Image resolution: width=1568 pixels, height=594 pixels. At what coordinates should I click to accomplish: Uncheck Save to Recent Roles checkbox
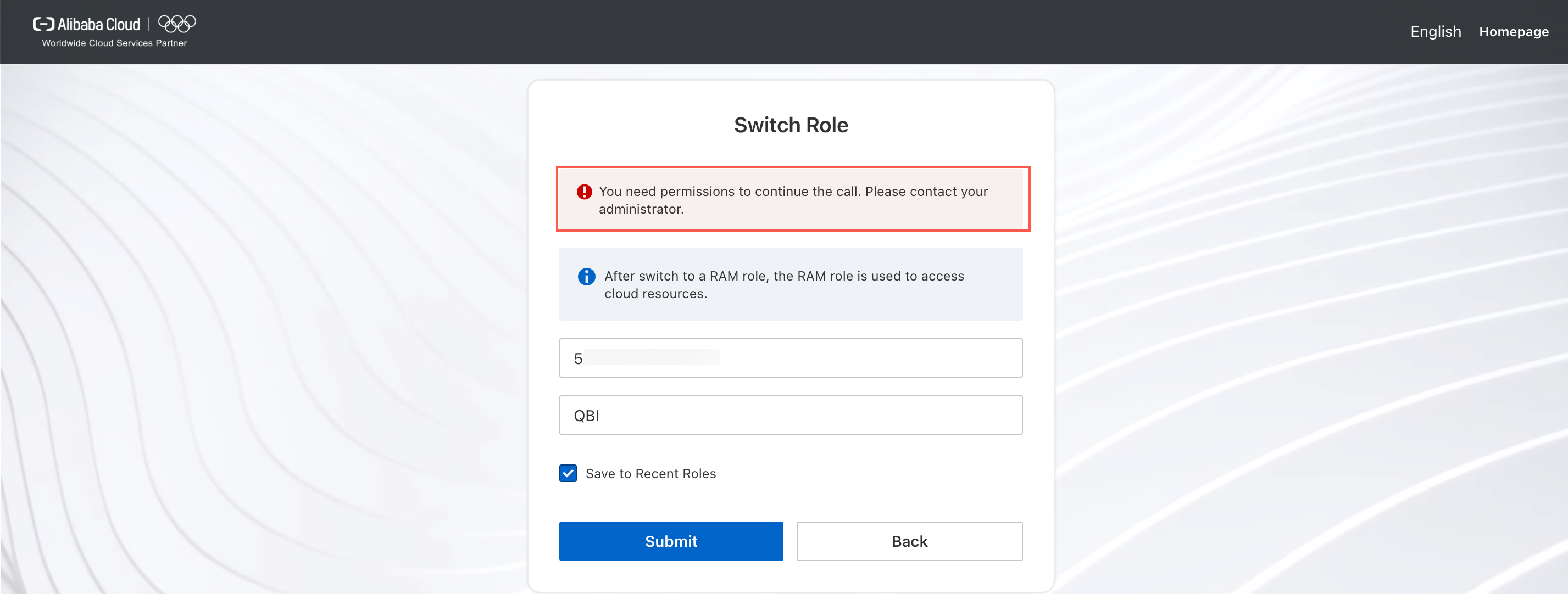tap(568, 474)
